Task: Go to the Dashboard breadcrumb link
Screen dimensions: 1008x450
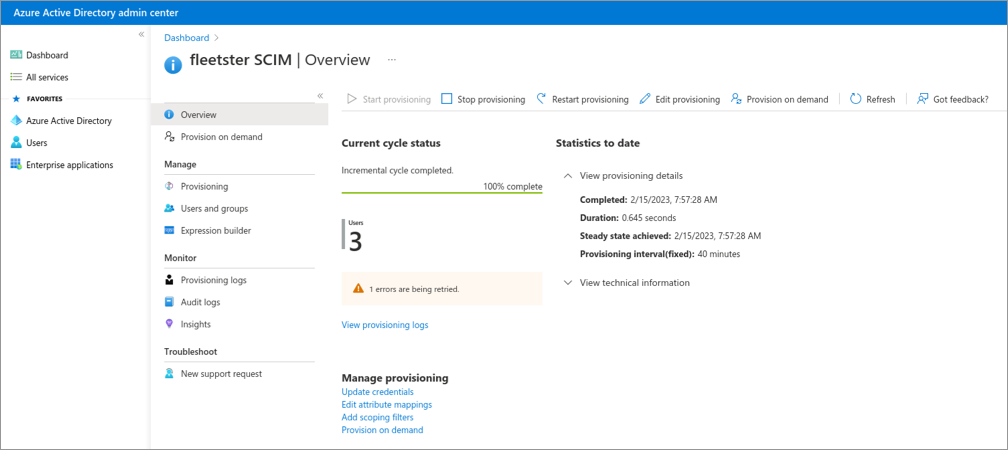Action: coord(186,37)
